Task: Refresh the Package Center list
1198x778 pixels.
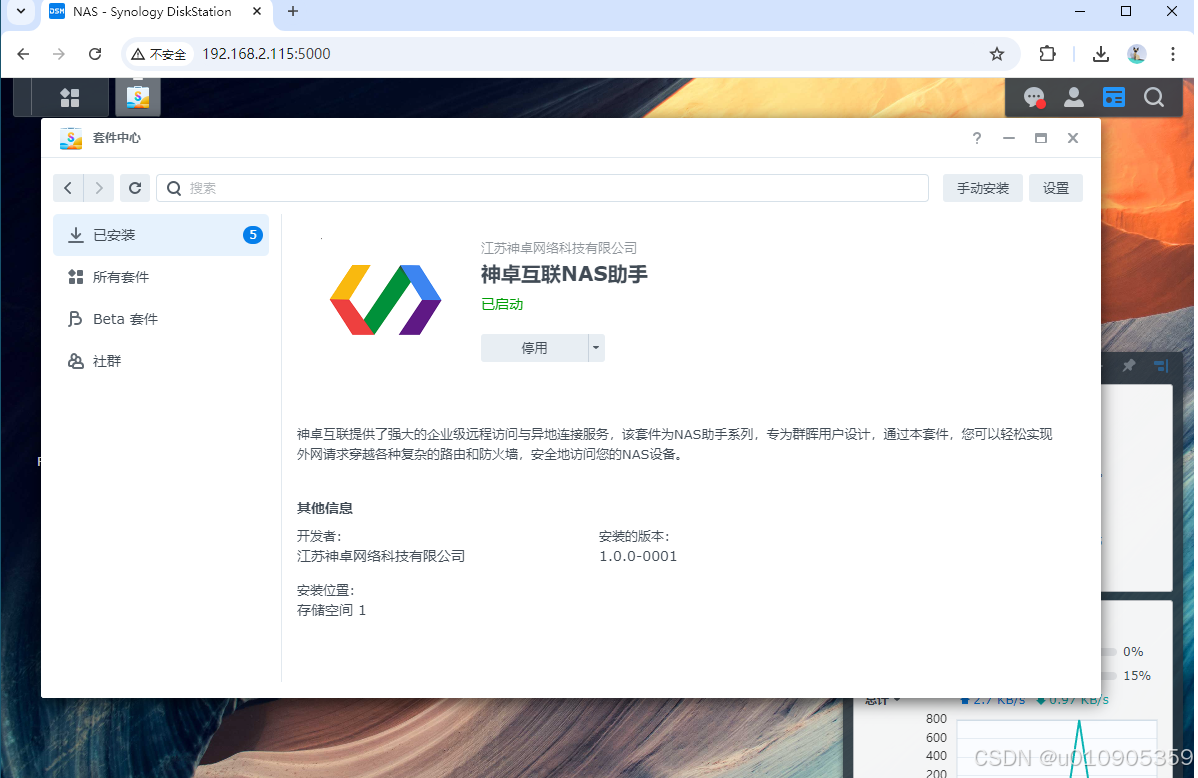Action: click(x=135, y=188)
